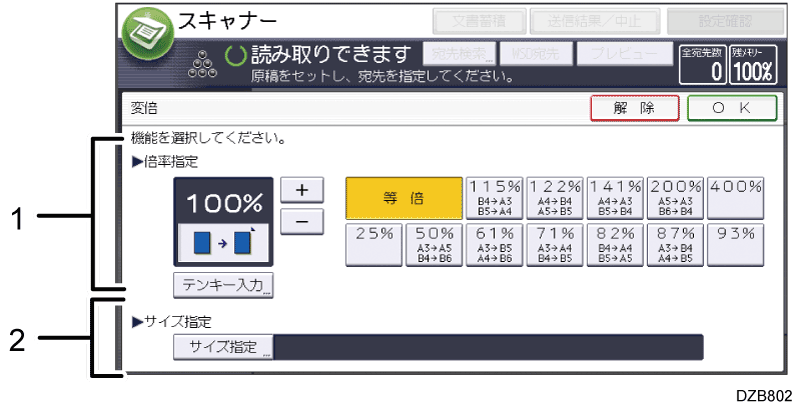Confirm with the OK button
Viewport: 792px width, 407px height.
[731, 108]
